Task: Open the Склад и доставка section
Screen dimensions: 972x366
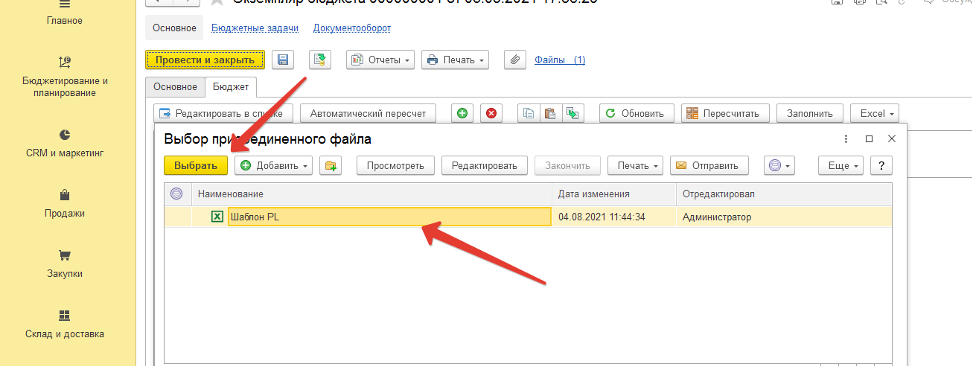Action: pyautogui.click(x=64, y=325)
